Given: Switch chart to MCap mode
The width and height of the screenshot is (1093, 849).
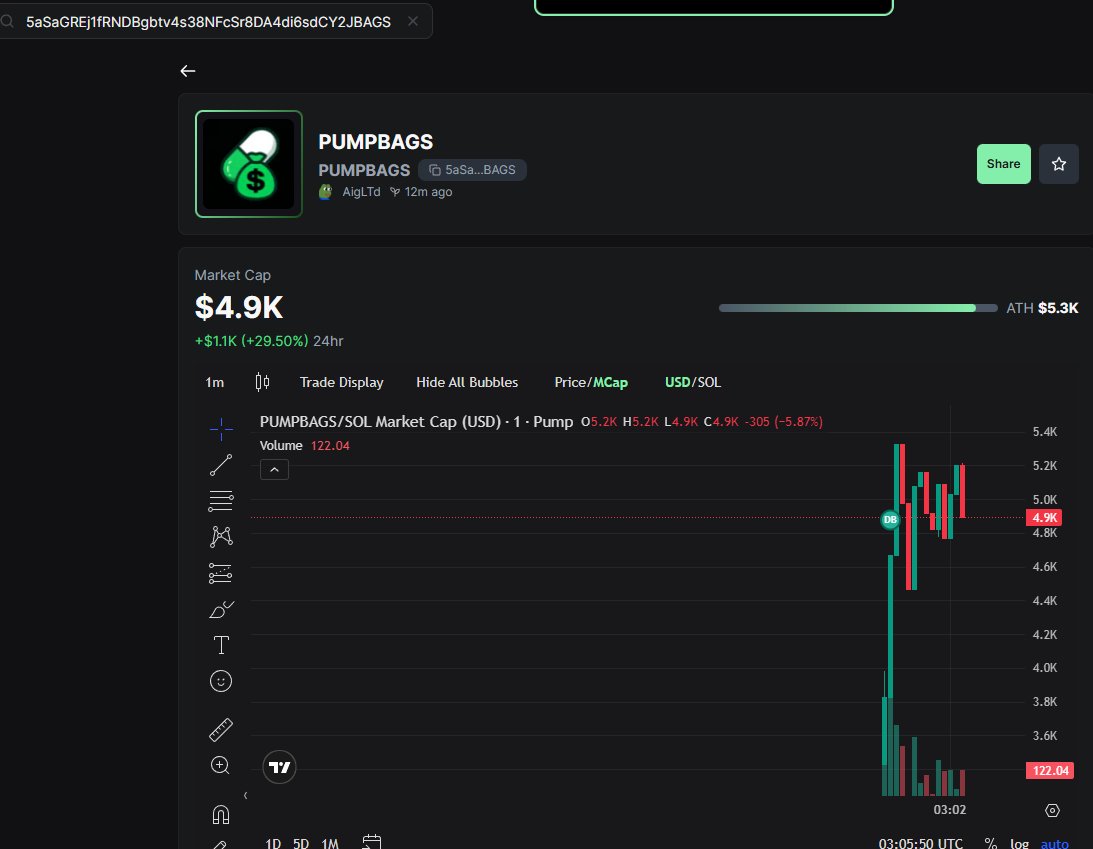Looking at the screenshot, I should click(611, 382).
